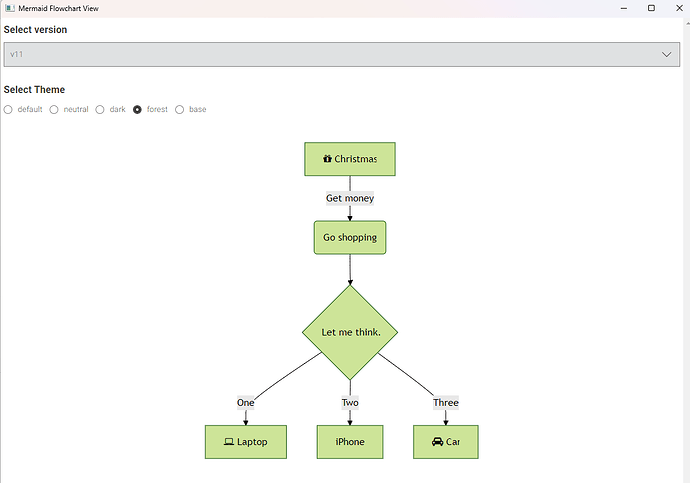Maximize the Mermaid Flowchart View window
The height and width of the screenshot is (483, 690).
[651, 8]
